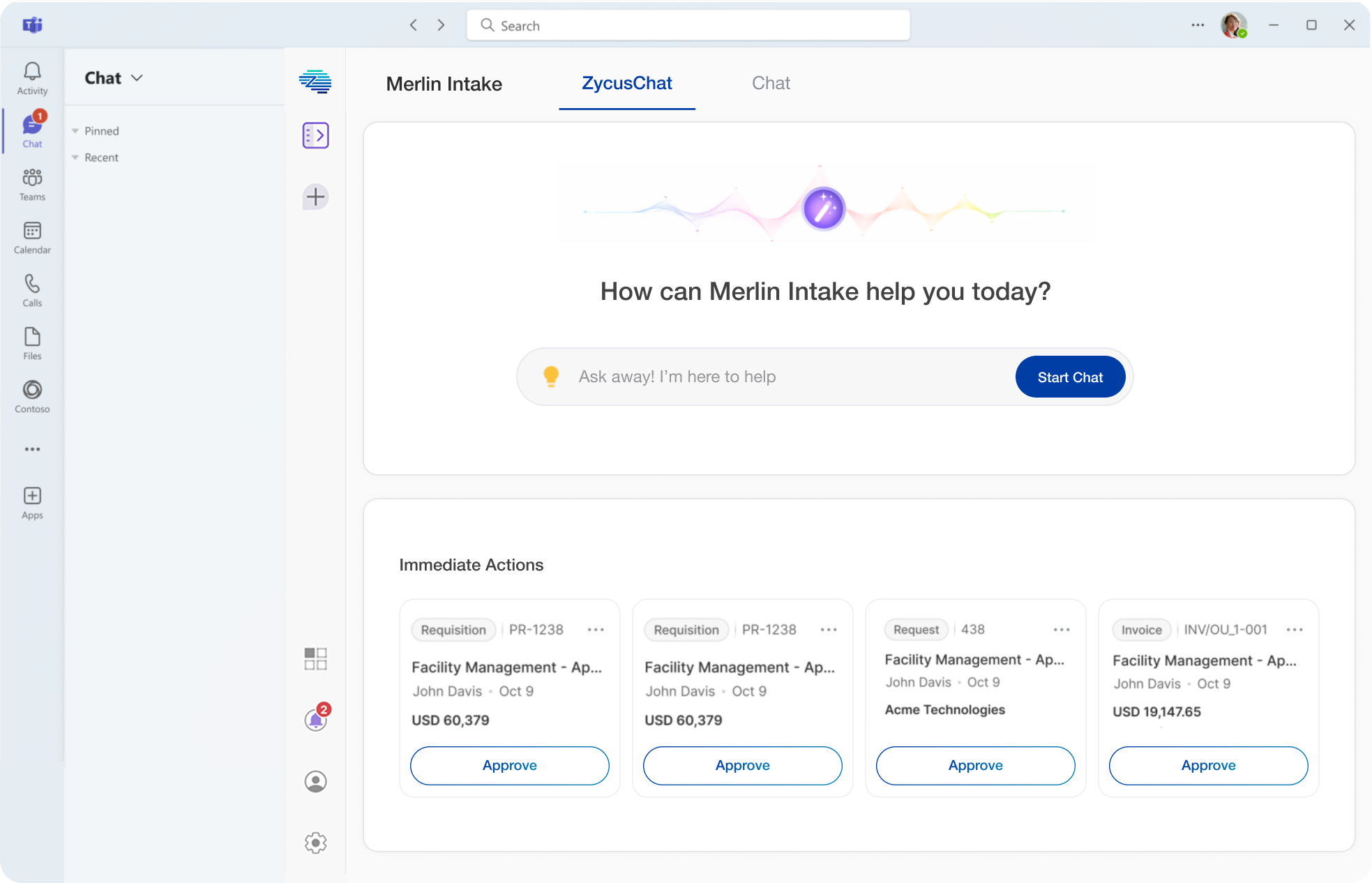Click the Zycus logo icon
Image resolution: width=1372 pixels, height=883 pixels.
pyautogui.click(x=315, y=82)
